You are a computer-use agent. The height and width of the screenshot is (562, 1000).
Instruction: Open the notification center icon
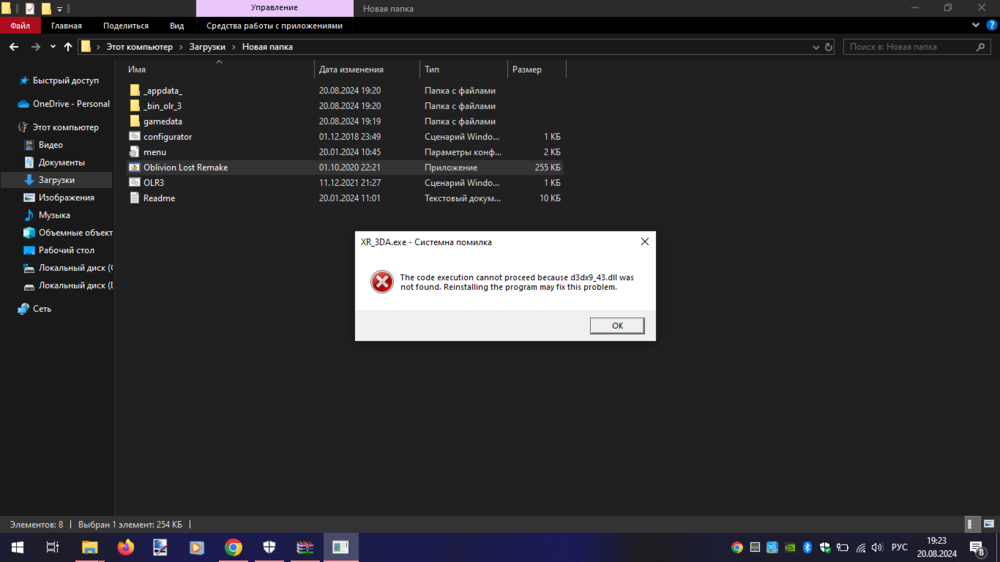[x=978, y=547]
